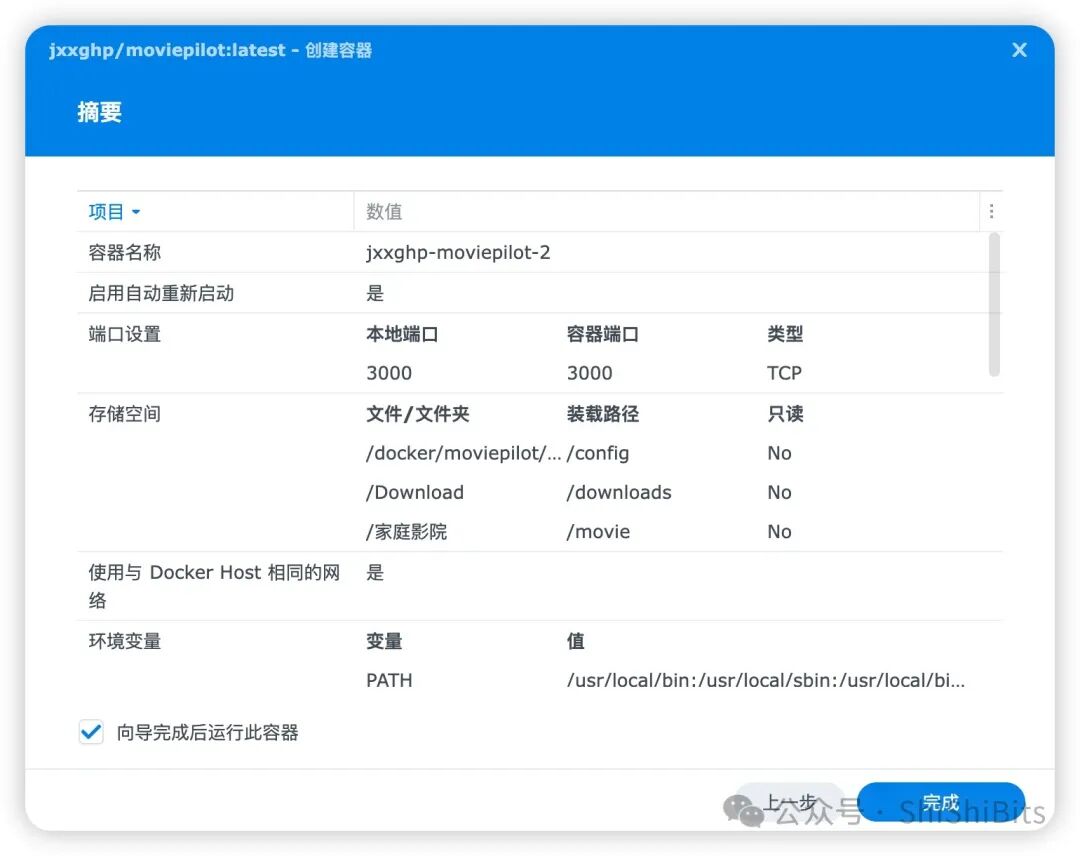Select container name value jxxghp-moviepilot-2

(458, 252)
